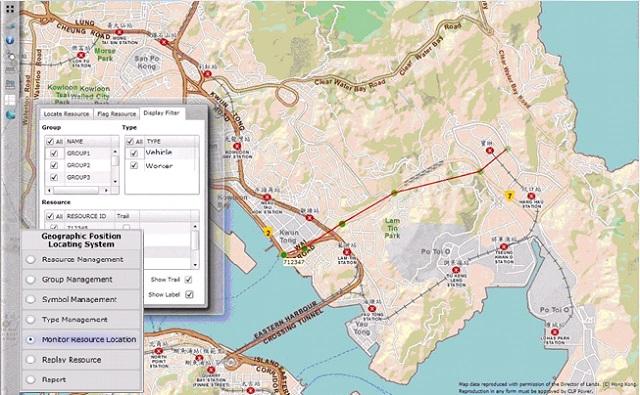Viewport: 640px width, 395px height.
Task: Uncheck the GROUP3 checkbox
Action: click(53, 177)
